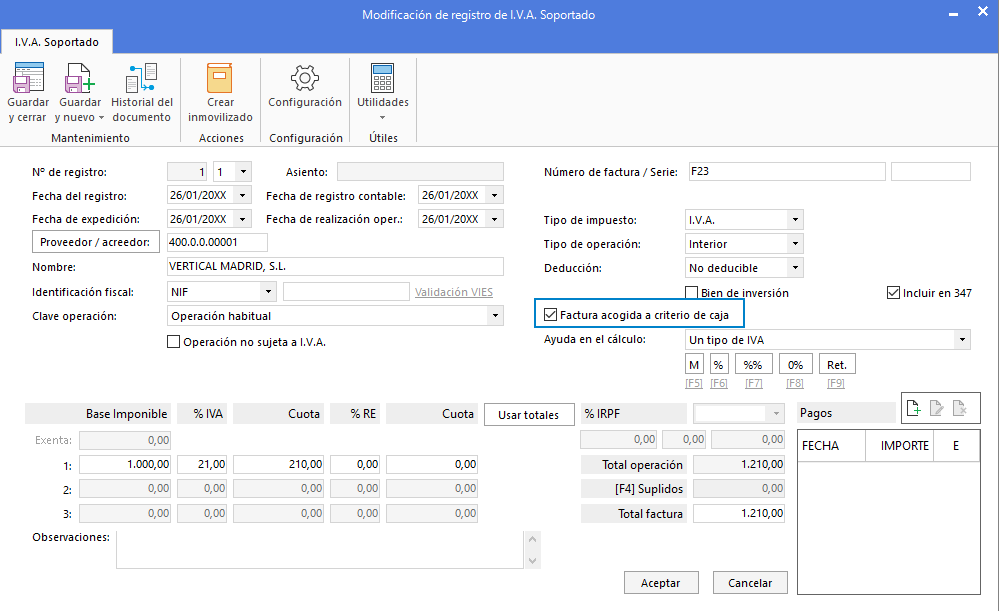Click Cancelar button

[x=750, y=583]
